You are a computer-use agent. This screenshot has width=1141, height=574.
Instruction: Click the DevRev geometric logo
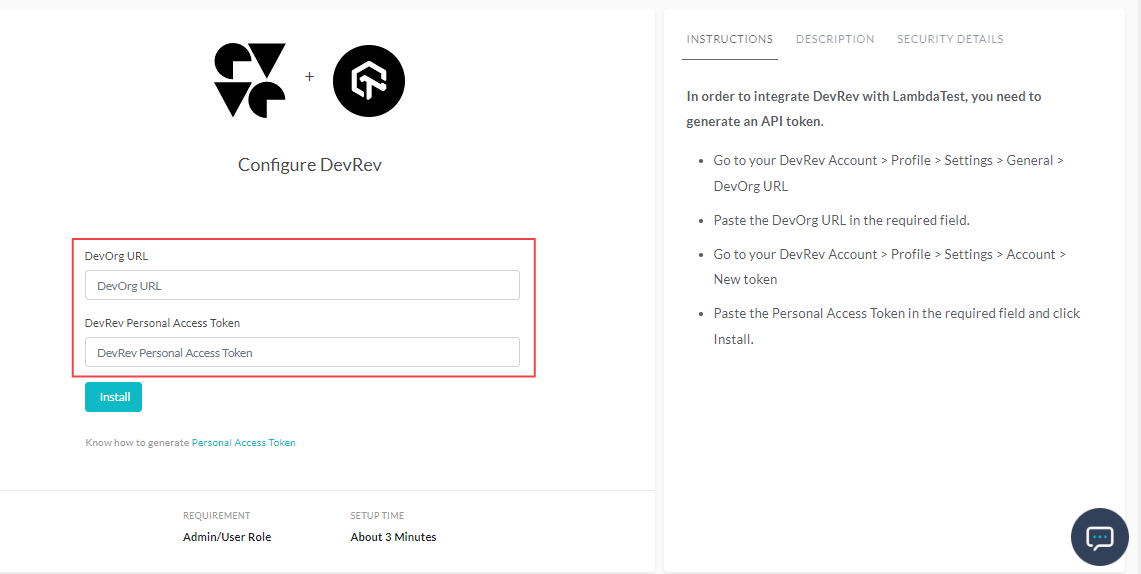(x=249, y=80)
